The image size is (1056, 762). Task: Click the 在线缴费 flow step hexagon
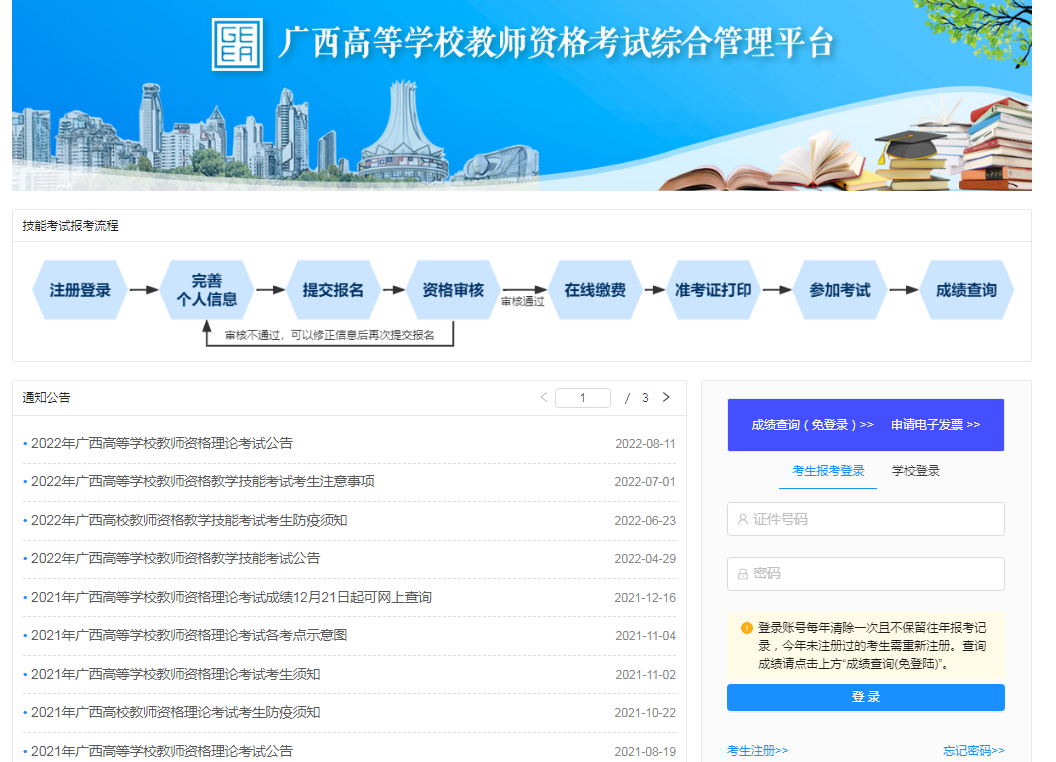click(x=595, y=290)
